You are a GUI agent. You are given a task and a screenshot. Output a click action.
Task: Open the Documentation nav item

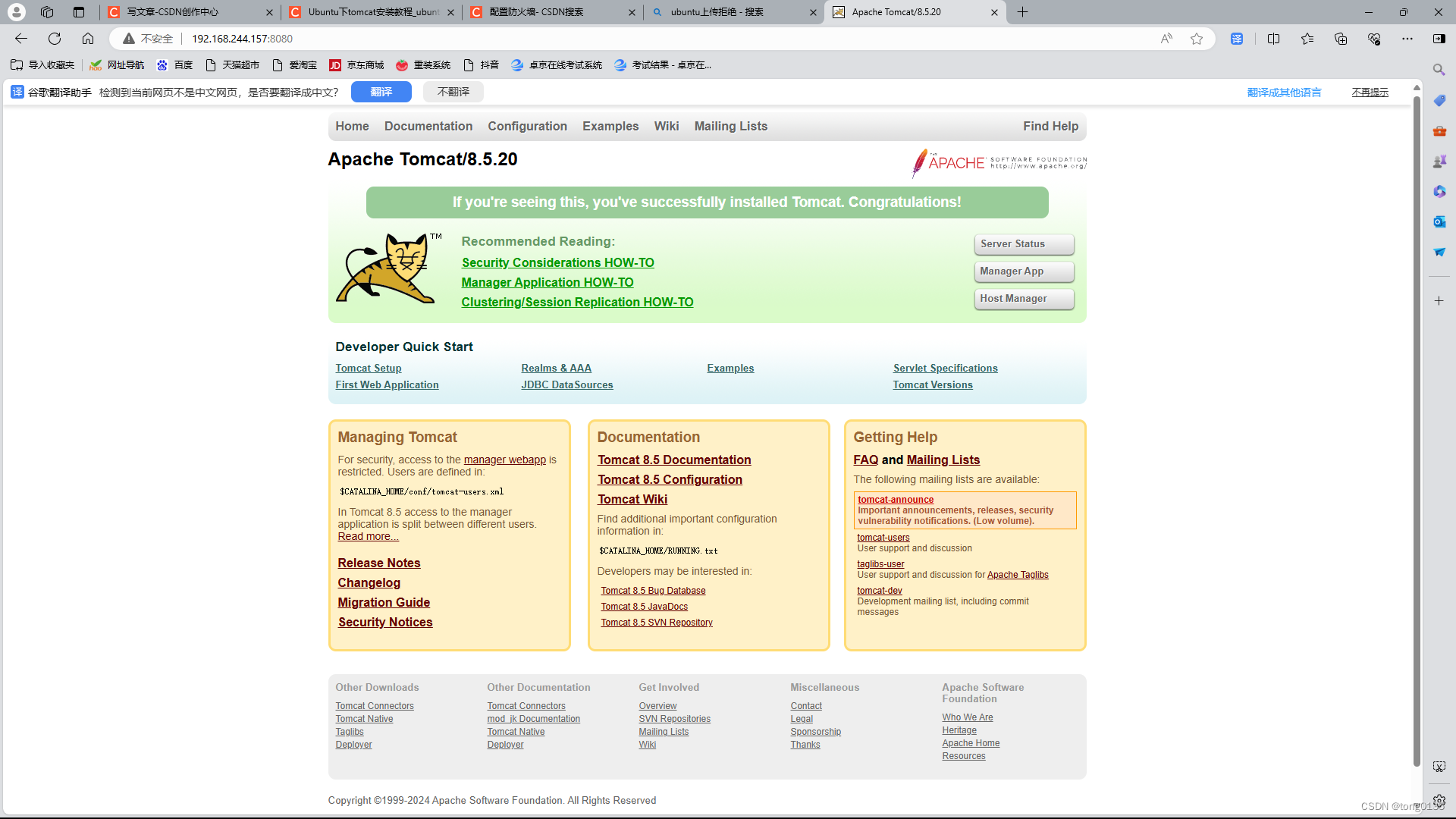coord(428,127)
